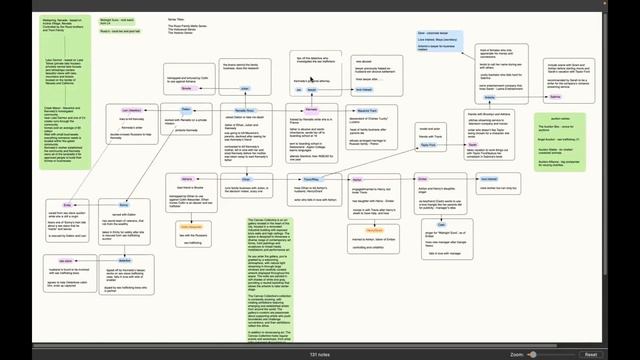The height and width of the screenshot is (360, 640).
Task: Select the pink 'Leo (Masters)' note label
Action: pos(131,110)
